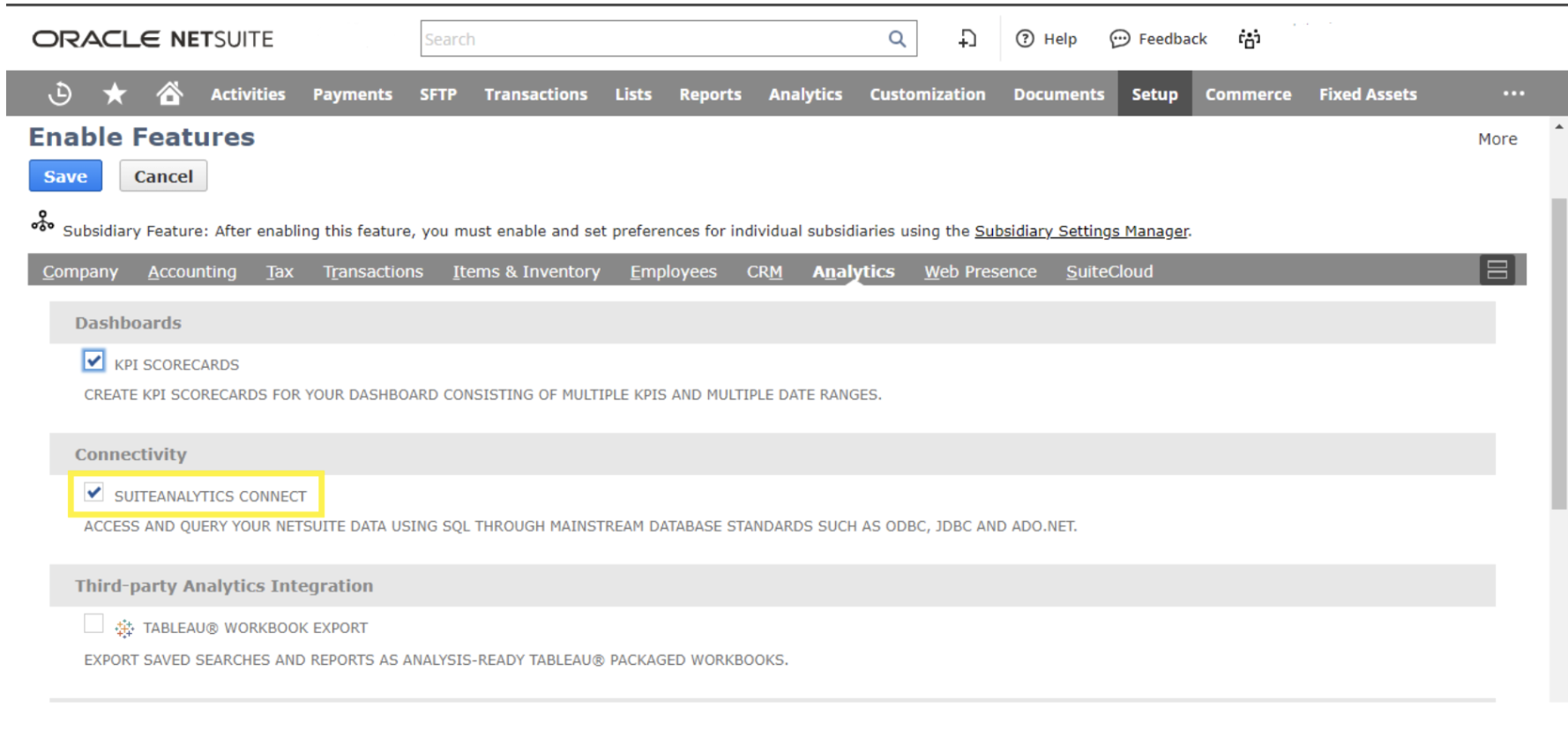Click the subsidiary feature hierarchy icon

tap(42, 221)
